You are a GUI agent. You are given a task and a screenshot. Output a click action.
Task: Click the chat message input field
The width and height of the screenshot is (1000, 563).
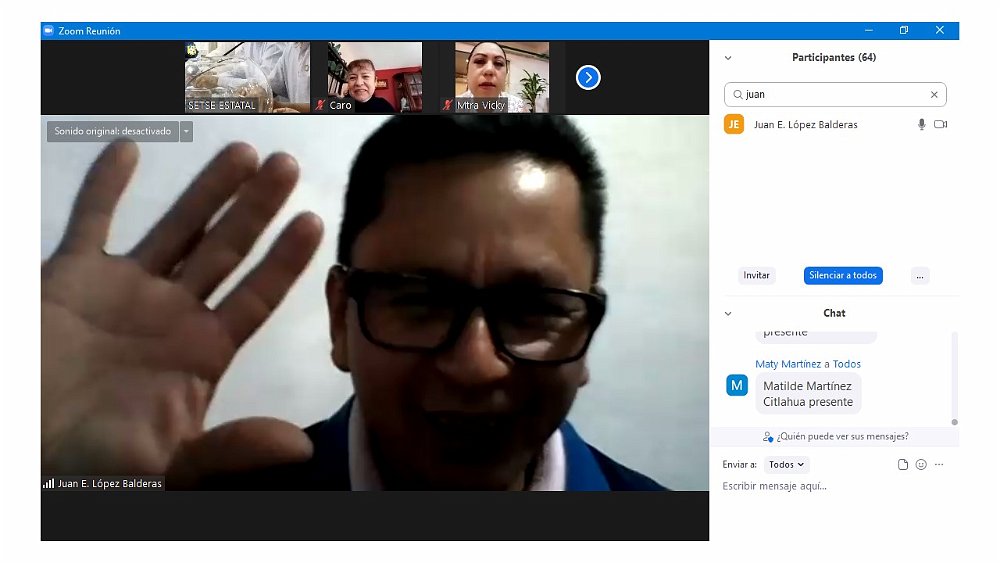pyautogui.click(x=830, y=487)
